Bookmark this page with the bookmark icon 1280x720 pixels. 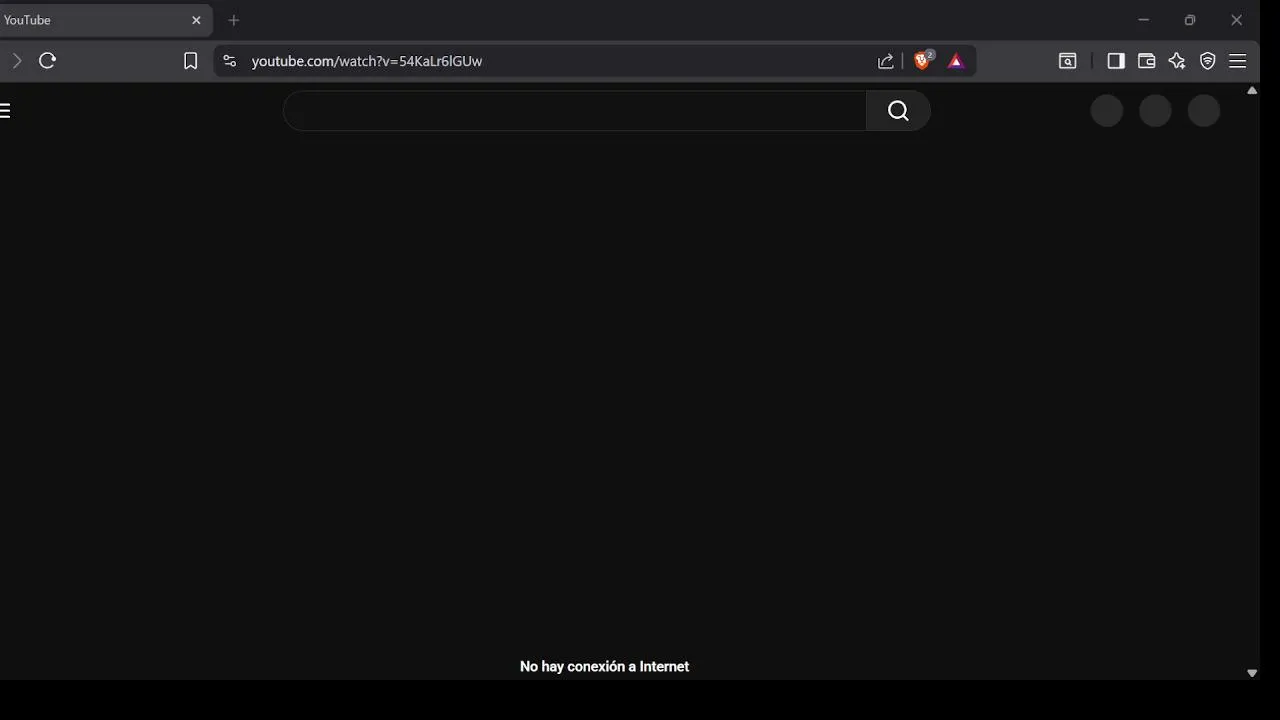pyautogui.click(x=190, y=61)
